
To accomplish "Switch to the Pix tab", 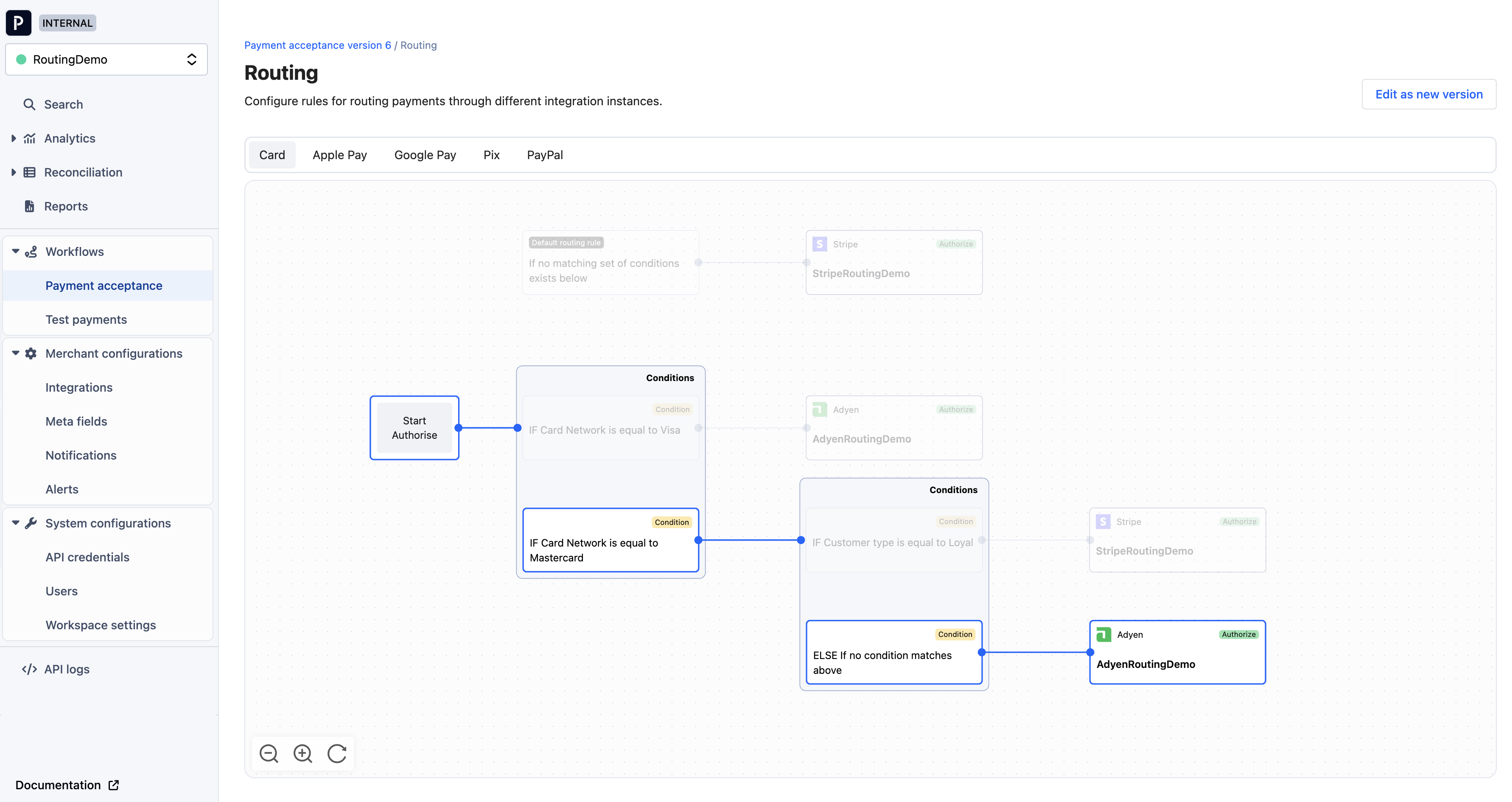I will coord(491,155).
